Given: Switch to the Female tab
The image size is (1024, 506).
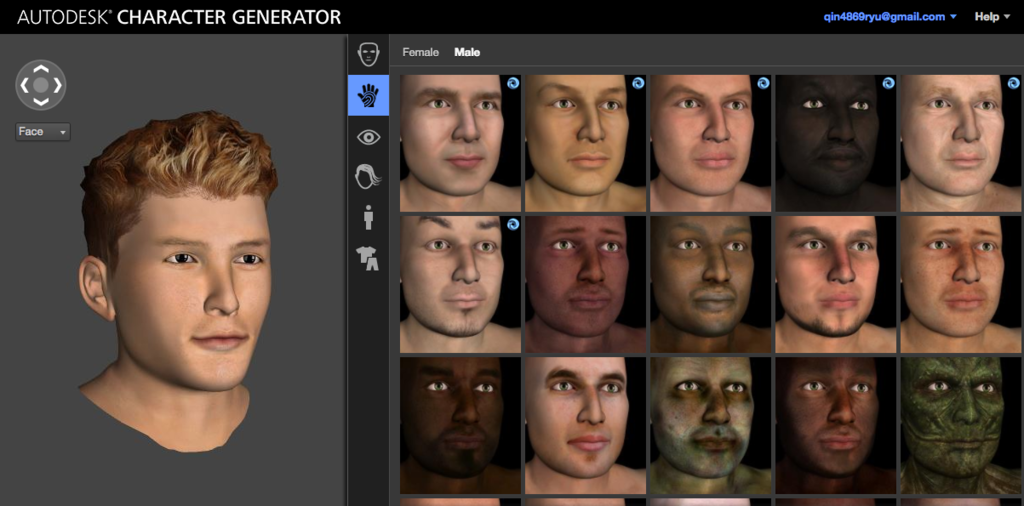Looking at the screenshot, I should [x=421, y=52].
